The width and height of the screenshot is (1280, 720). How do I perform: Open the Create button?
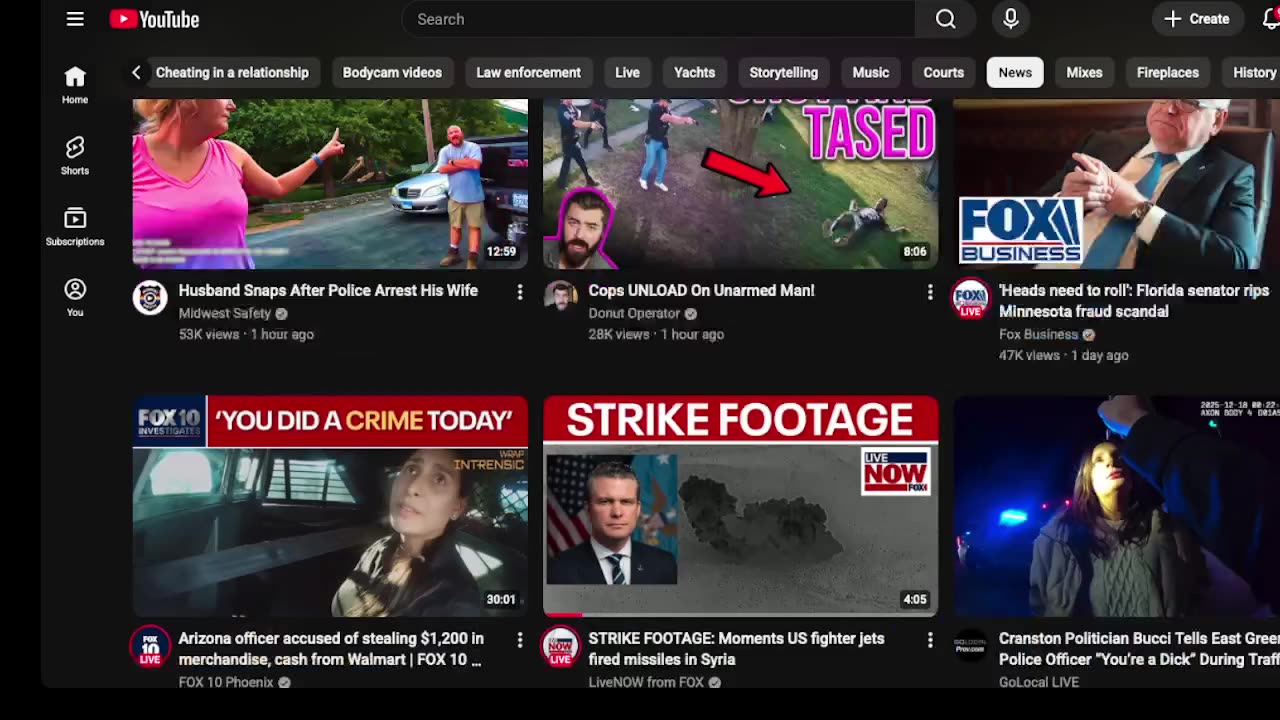coord(1197,19)
